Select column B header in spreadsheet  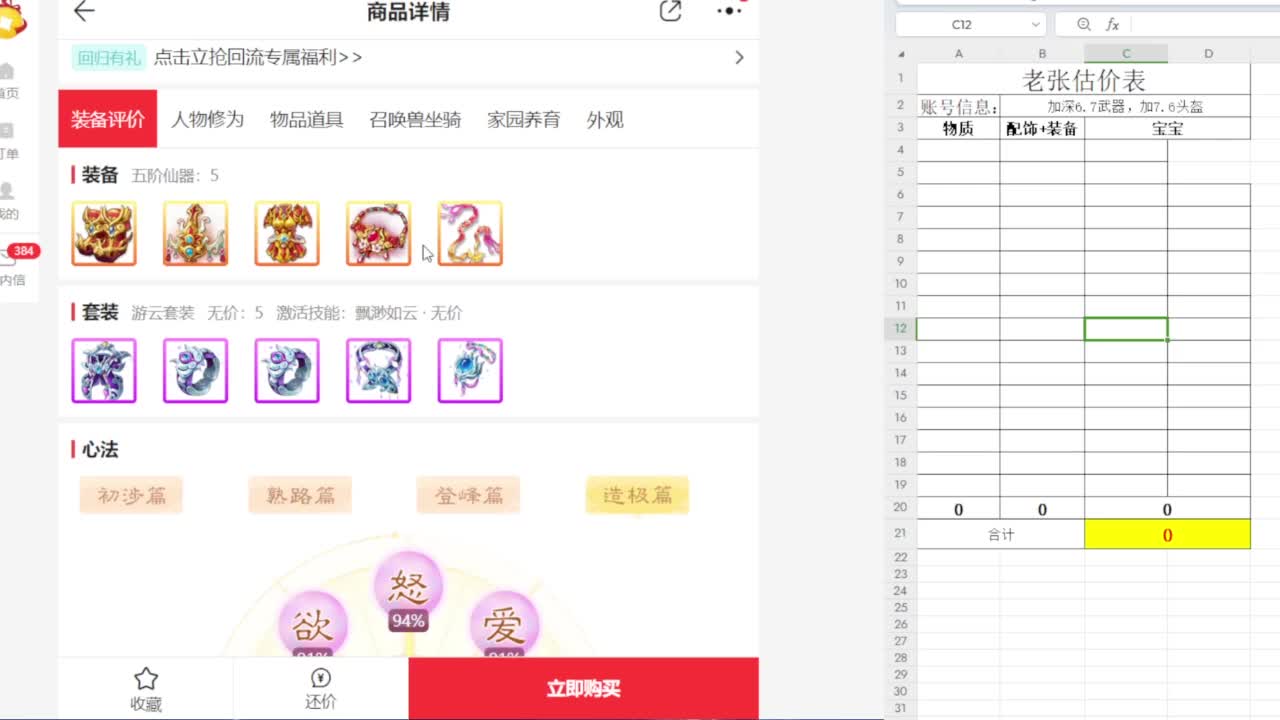coord(1042,54)
